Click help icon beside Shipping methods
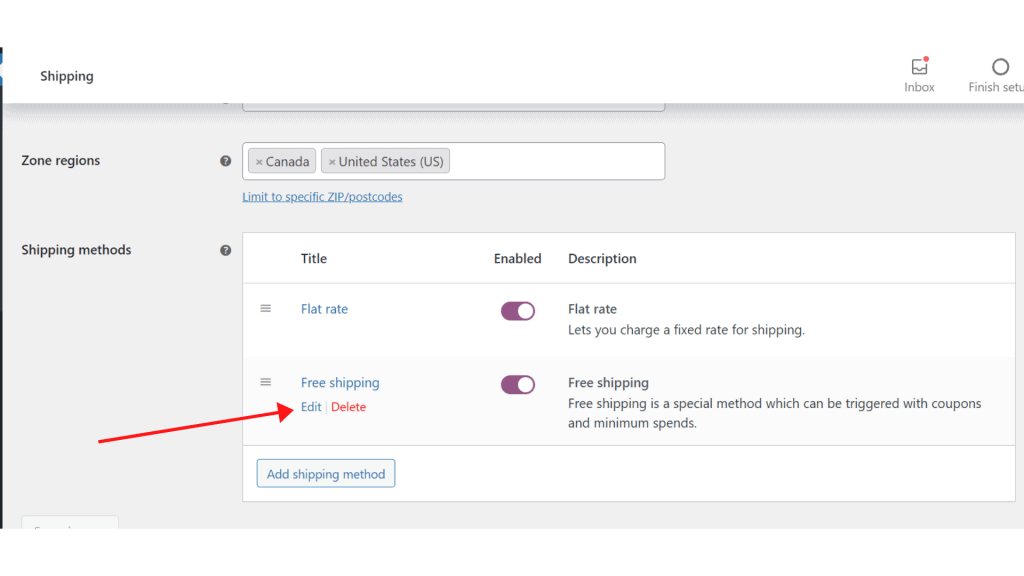This screenshot has width=1024, height=576. (x=226, y=250)
